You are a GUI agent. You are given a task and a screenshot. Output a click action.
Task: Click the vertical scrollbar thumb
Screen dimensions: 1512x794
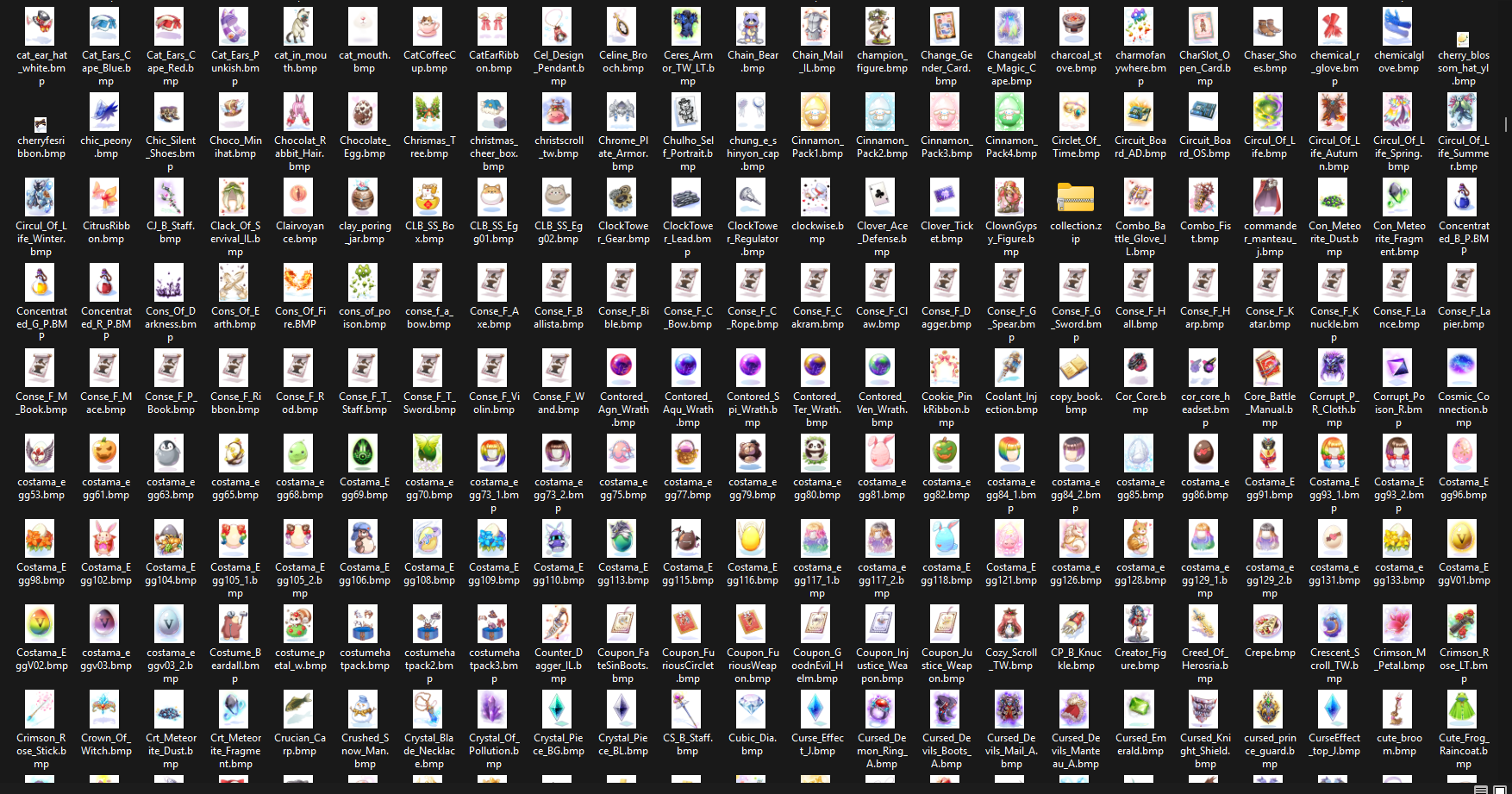point(1506,123)
